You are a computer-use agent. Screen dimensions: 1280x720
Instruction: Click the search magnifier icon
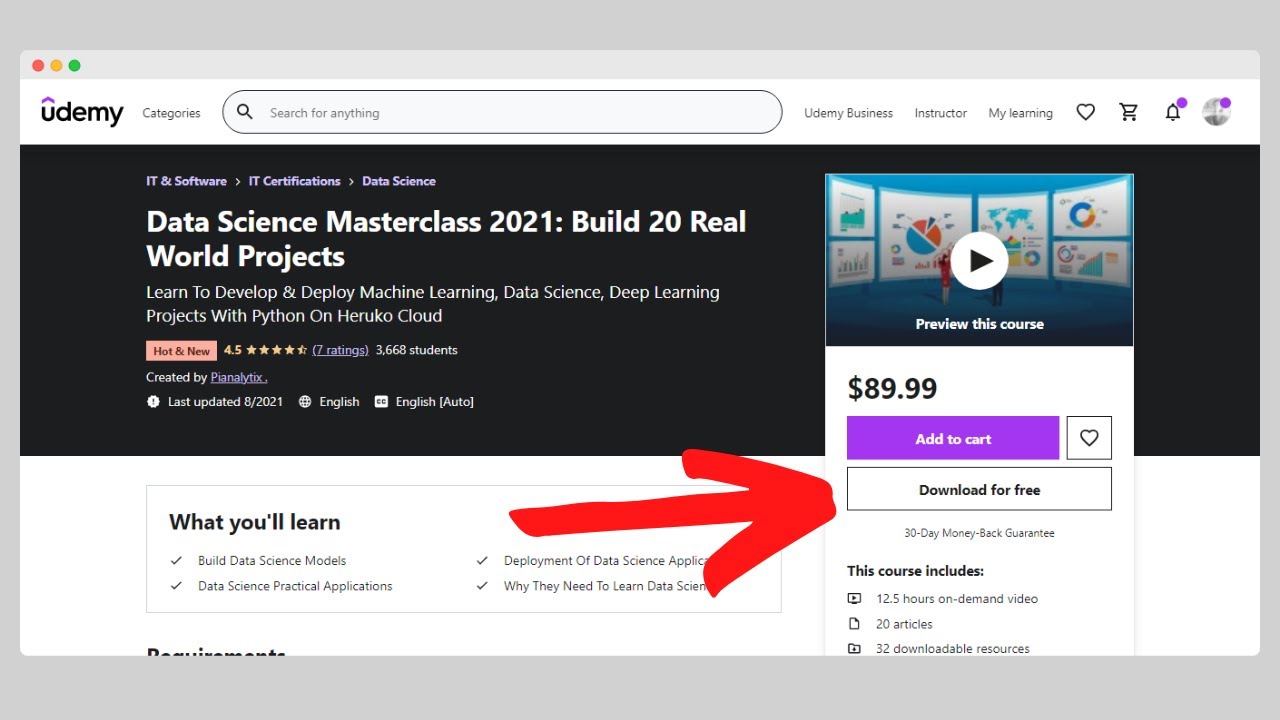tap(245, 112)
